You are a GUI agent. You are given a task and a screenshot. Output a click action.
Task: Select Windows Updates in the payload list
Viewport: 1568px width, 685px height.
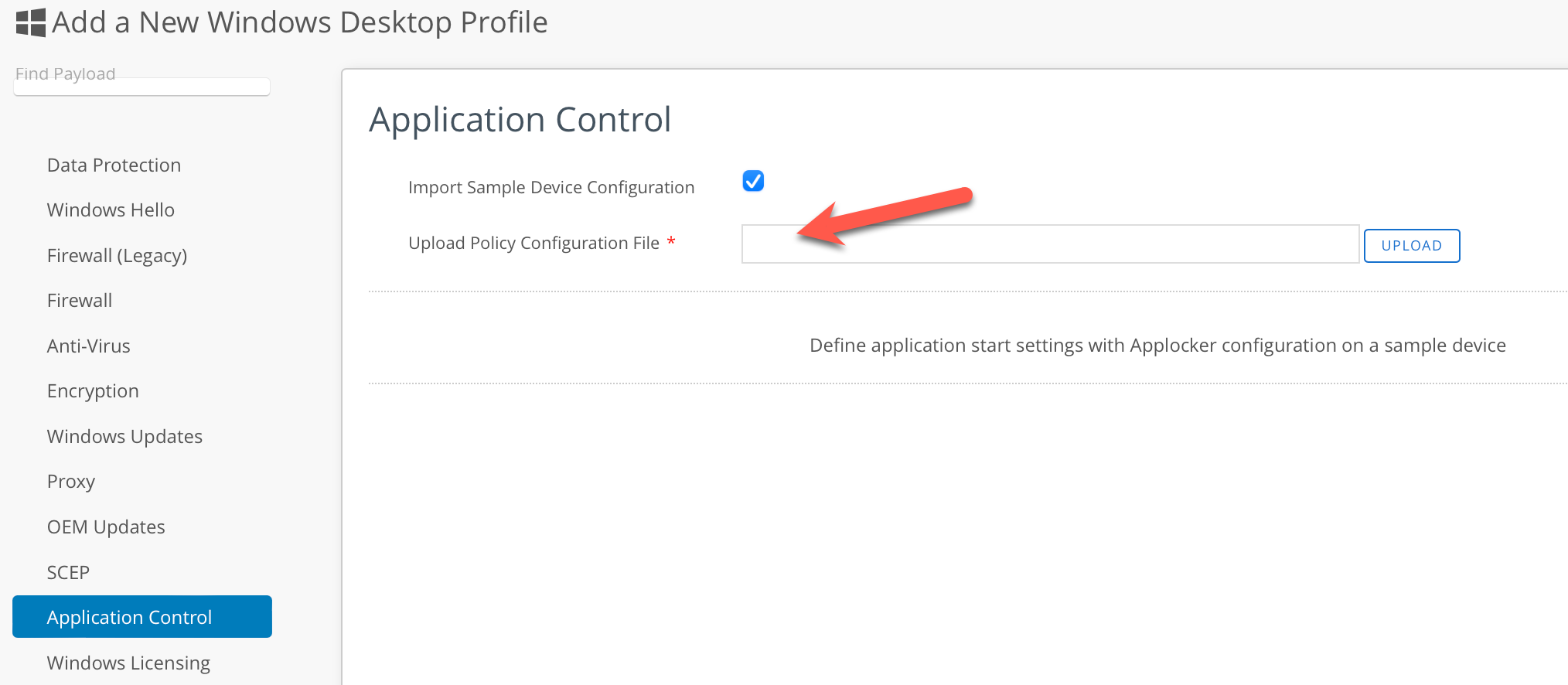(x=124, y=437)
